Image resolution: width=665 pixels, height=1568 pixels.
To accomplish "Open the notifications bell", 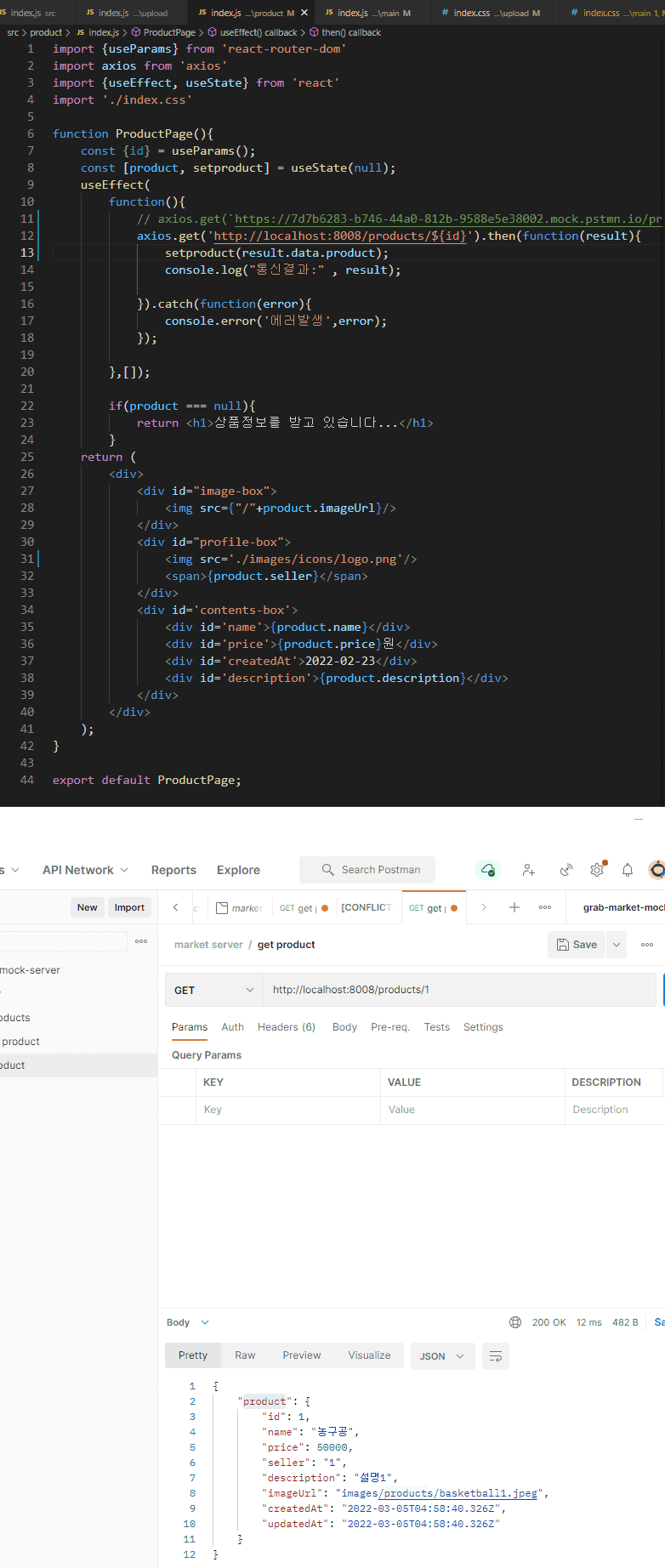I will [x=628, y=870].
